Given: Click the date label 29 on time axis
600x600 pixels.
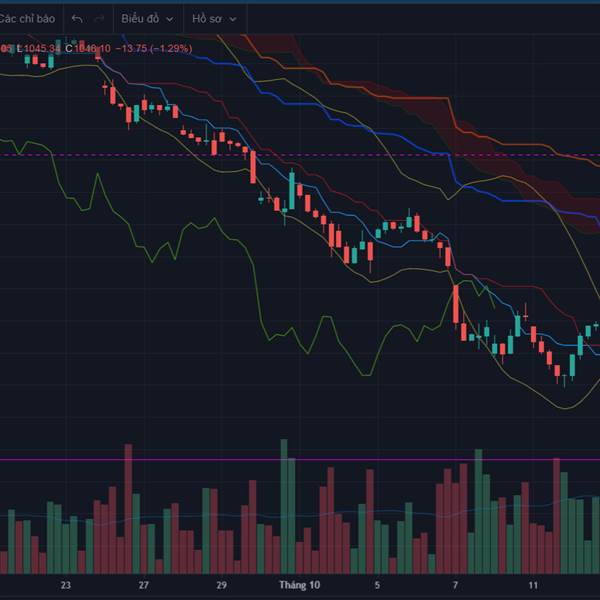Looking at the screenshot, I should click(x=222, y=585).
